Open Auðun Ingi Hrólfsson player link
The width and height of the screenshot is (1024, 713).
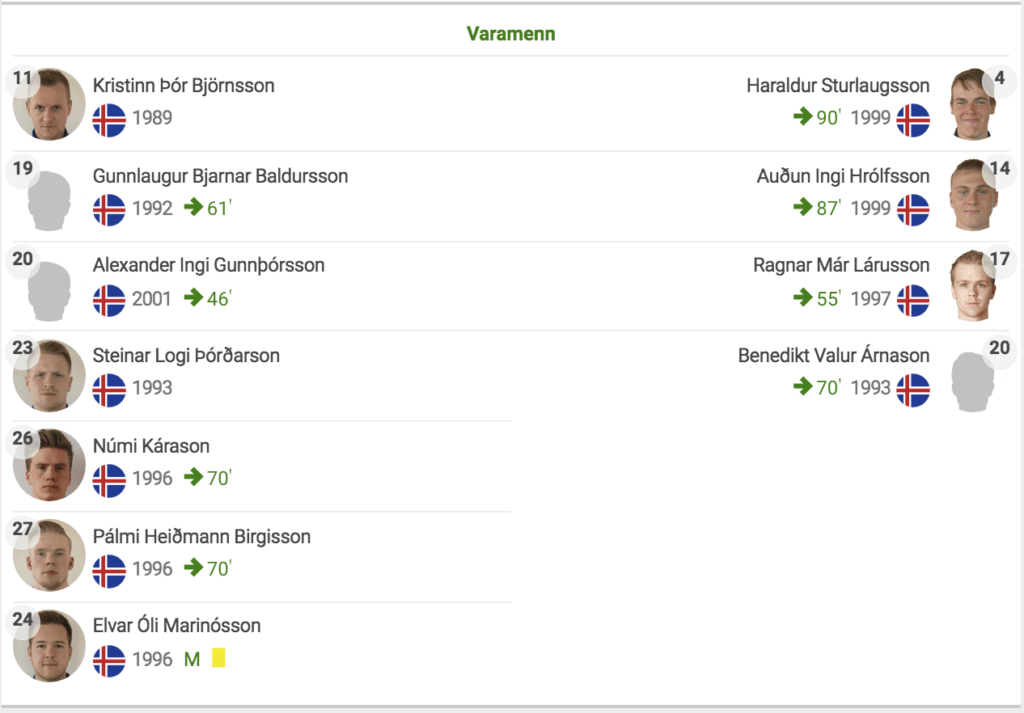pyautogui.click(x=843, y=176)
